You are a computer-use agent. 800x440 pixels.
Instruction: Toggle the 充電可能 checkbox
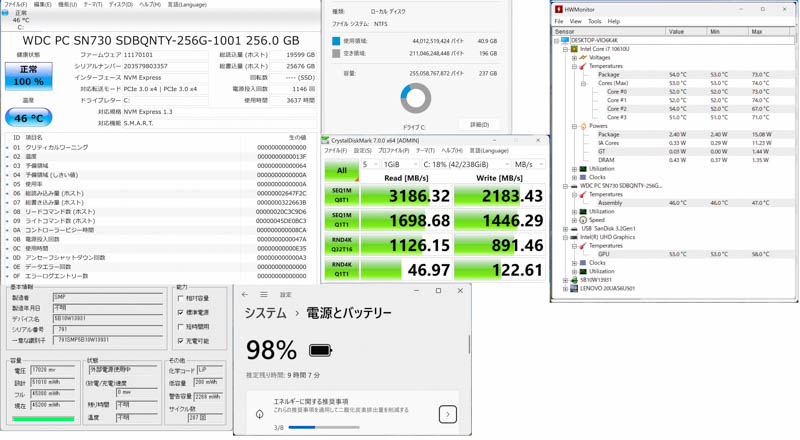[181, 341]
